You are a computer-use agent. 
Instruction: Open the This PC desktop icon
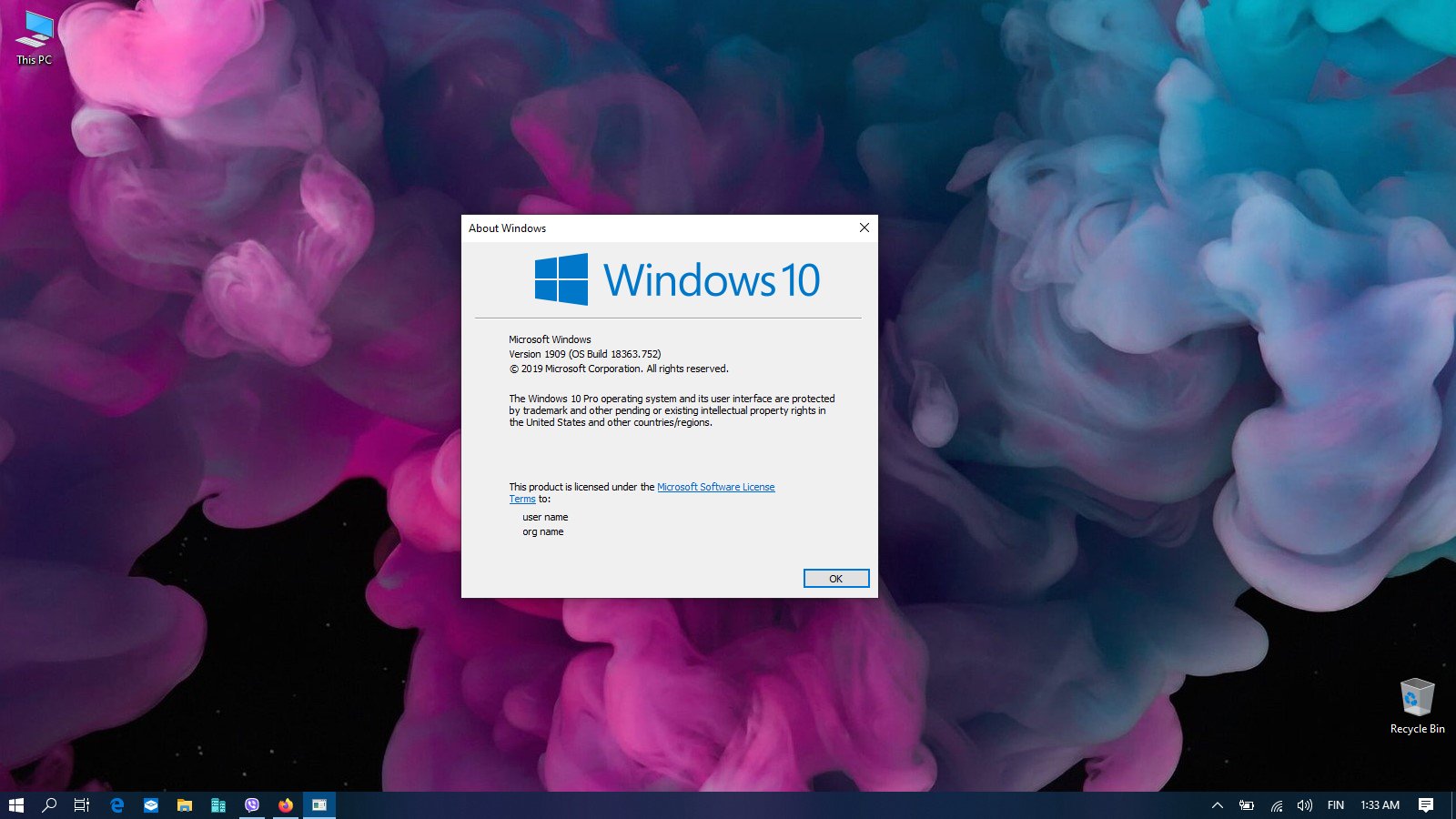coord(35,38)
